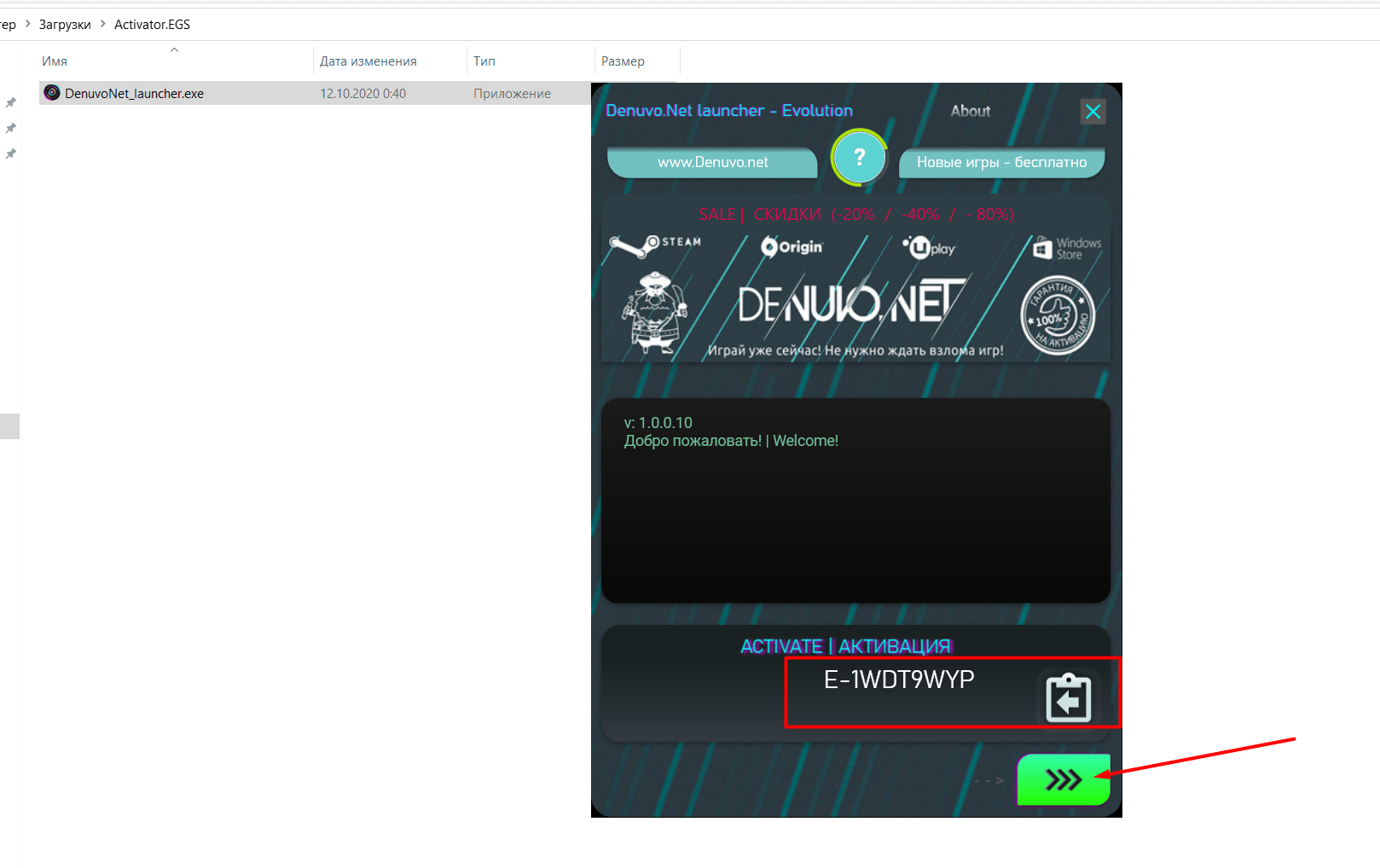The height and width of the screenshot is (868, 1380).
Task: Expand chevron before Activator.EGS in breadcrumb
Action: (103, 24)
